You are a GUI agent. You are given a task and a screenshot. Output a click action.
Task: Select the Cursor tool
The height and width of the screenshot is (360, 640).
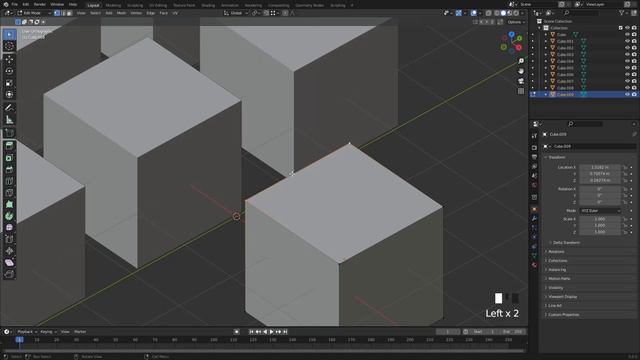pyautogui.click(x=9, y=46)
